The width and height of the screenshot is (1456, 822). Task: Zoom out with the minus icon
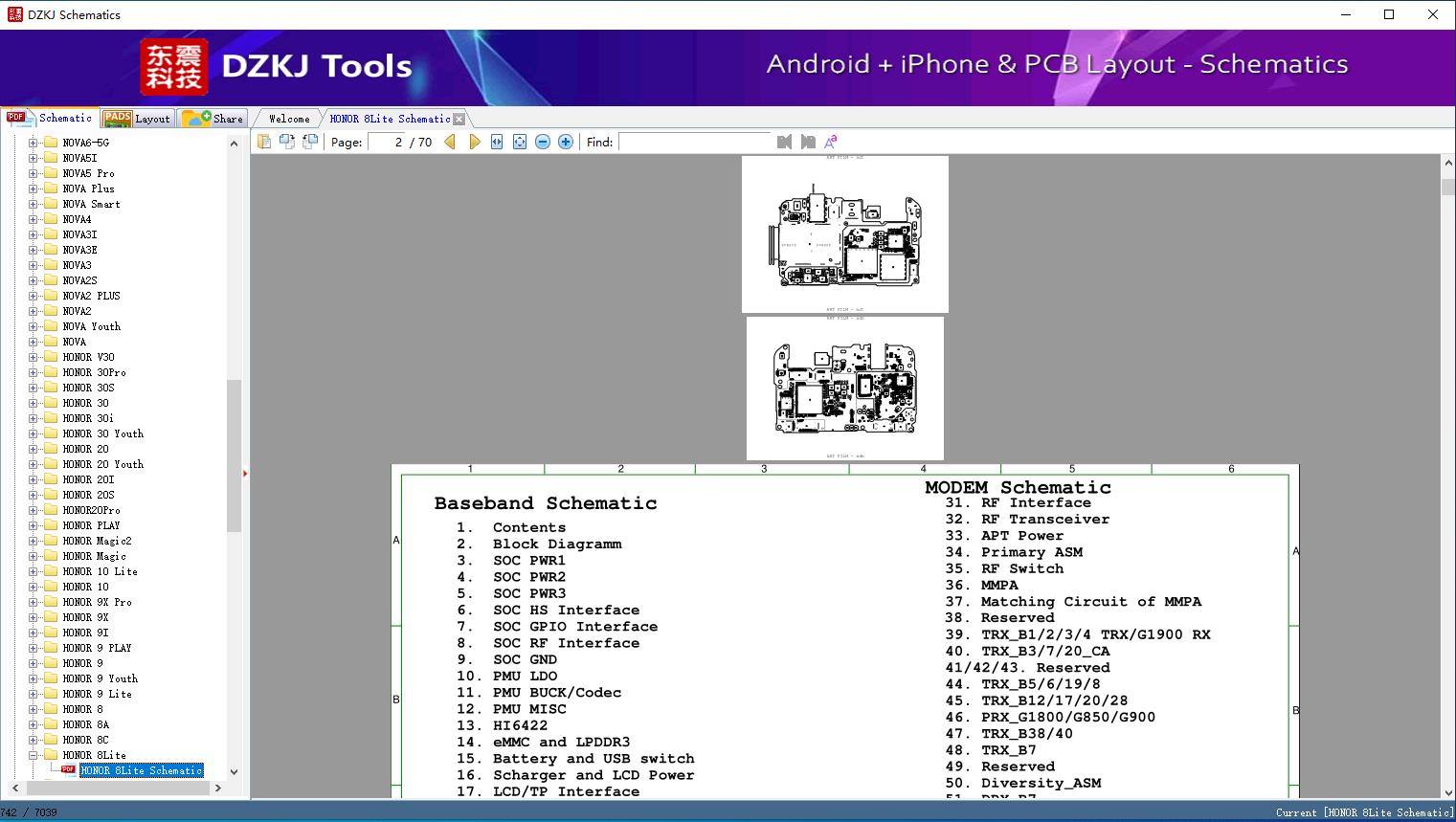[543, 142]
